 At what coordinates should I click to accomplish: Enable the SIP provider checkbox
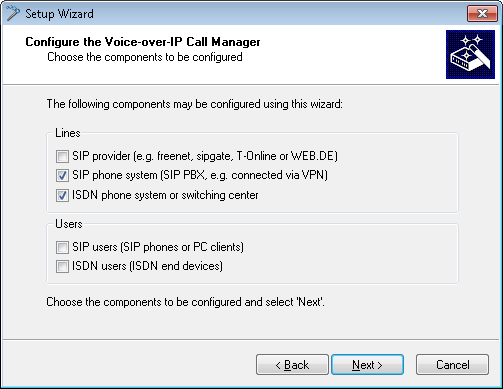point(62,156)
